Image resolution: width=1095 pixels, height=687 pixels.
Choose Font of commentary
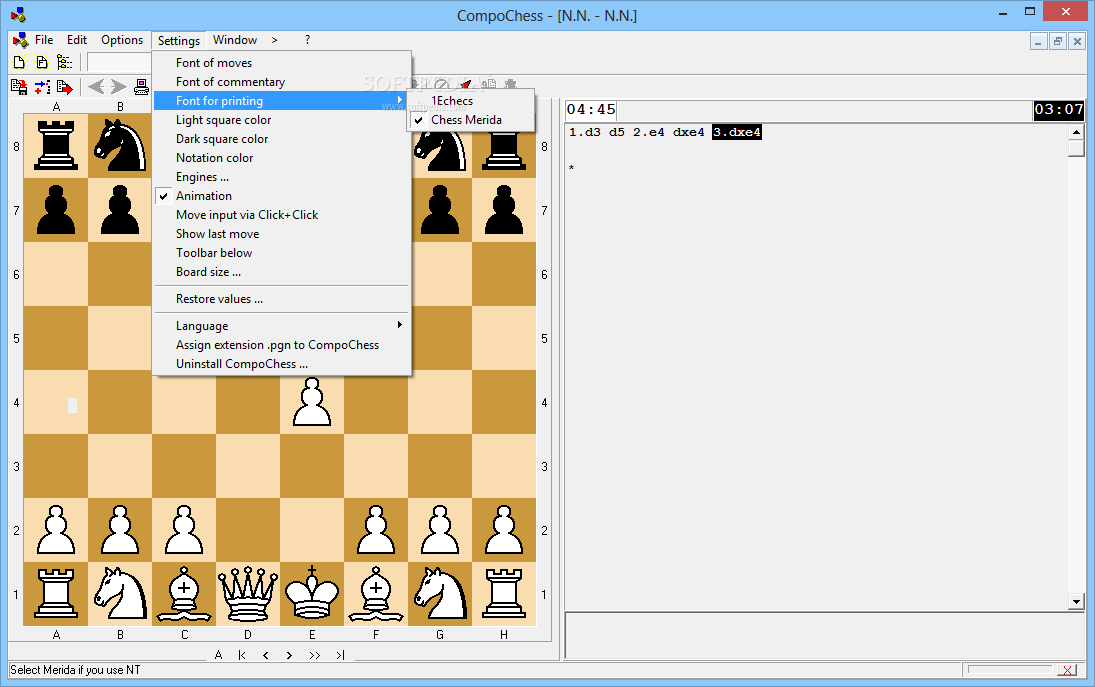[x=282, y=82]
